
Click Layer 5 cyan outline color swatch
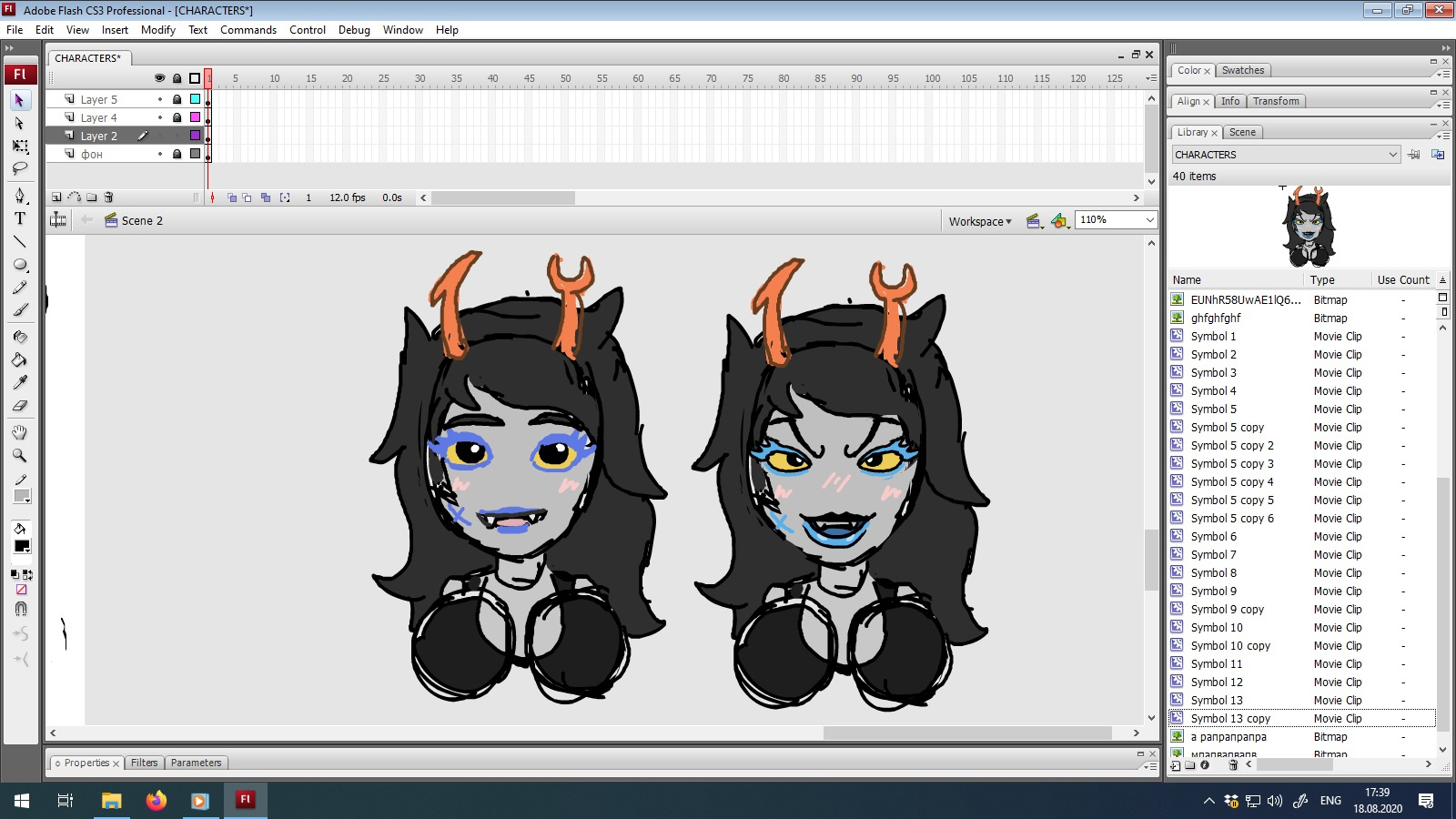point(195,99)
